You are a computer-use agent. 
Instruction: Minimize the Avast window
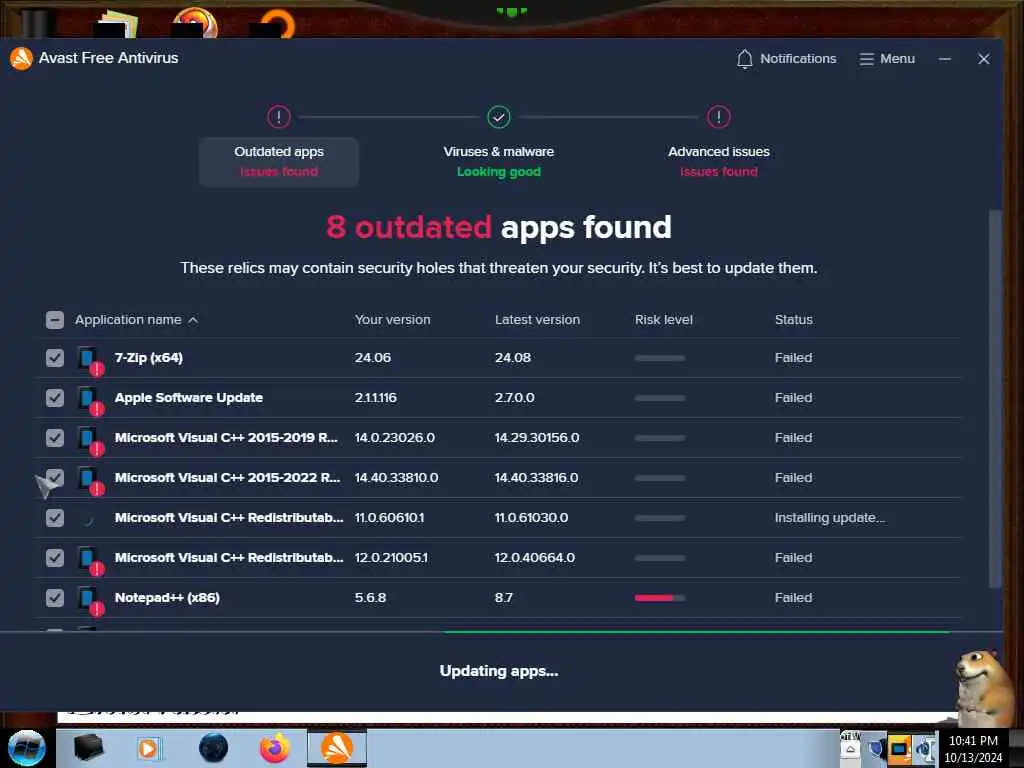pos(944,59)
